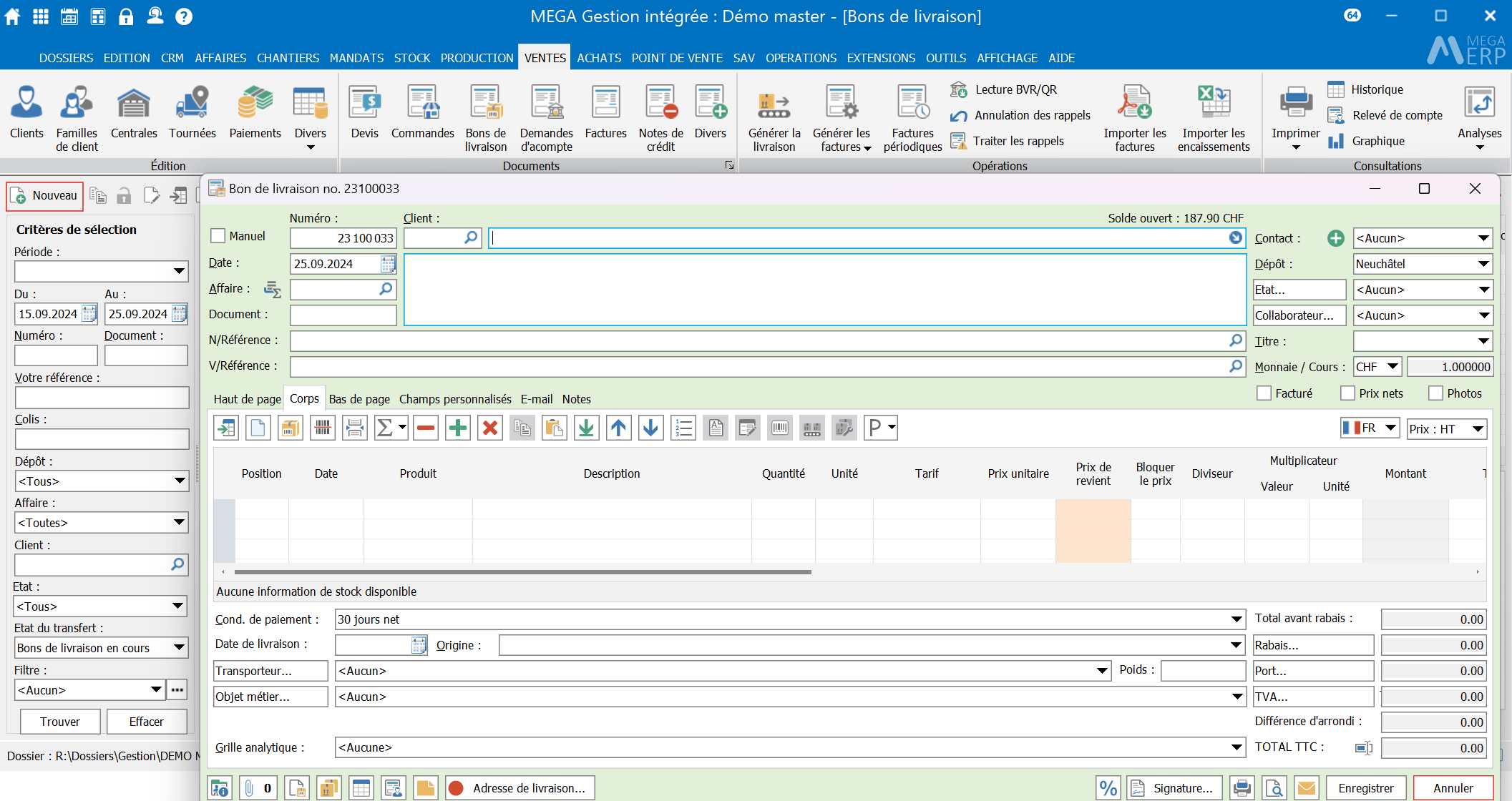The image size is (1512, 801).
Task: Toggle the Facturé checkbox
Action: [x=1264, y=393]
